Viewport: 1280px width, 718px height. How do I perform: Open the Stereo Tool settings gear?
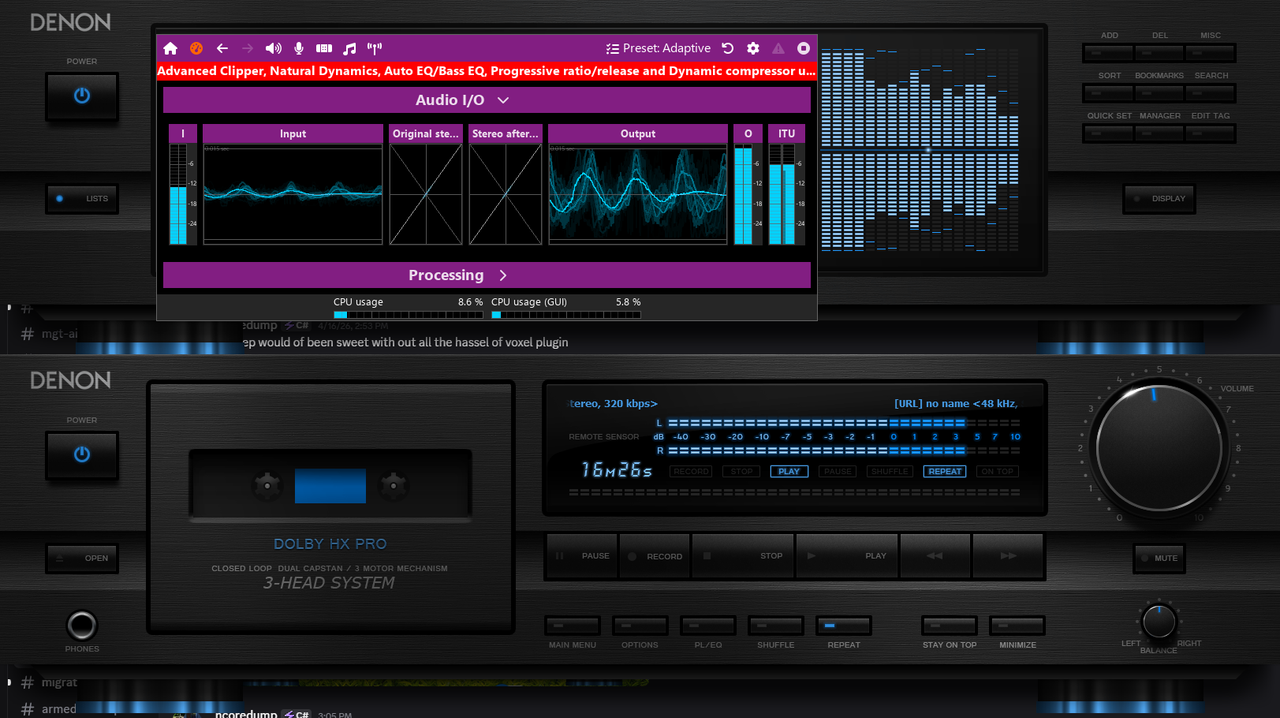[x=753, y=48]
